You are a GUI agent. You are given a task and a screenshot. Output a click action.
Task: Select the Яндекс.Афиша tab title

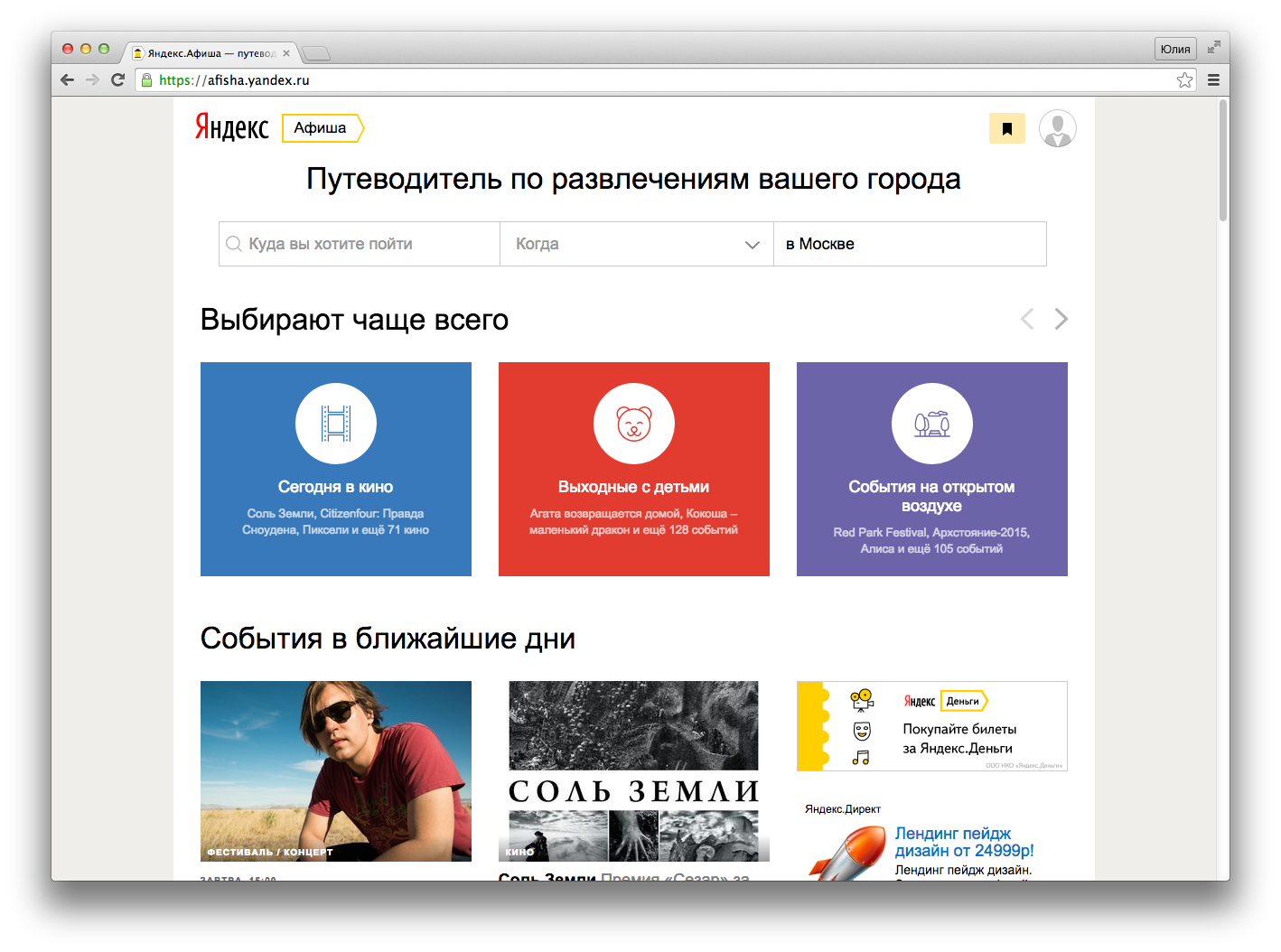pyautogui.click(x=211, y=53)
